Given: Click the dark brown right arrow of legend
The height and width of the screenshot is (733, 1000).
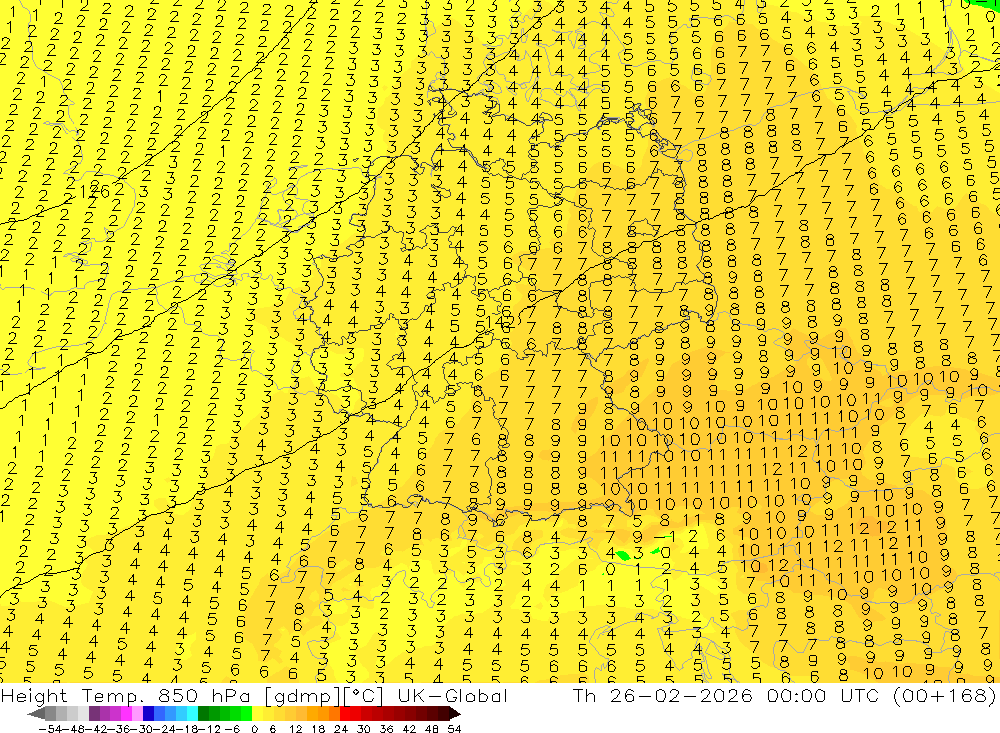Looking at the screenshot, I should tap(454, 714).
